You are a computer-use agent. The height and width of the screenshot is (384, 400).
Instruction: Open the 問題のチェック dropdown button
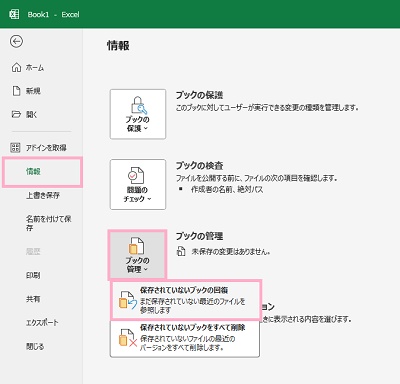(x=138, y=184)
